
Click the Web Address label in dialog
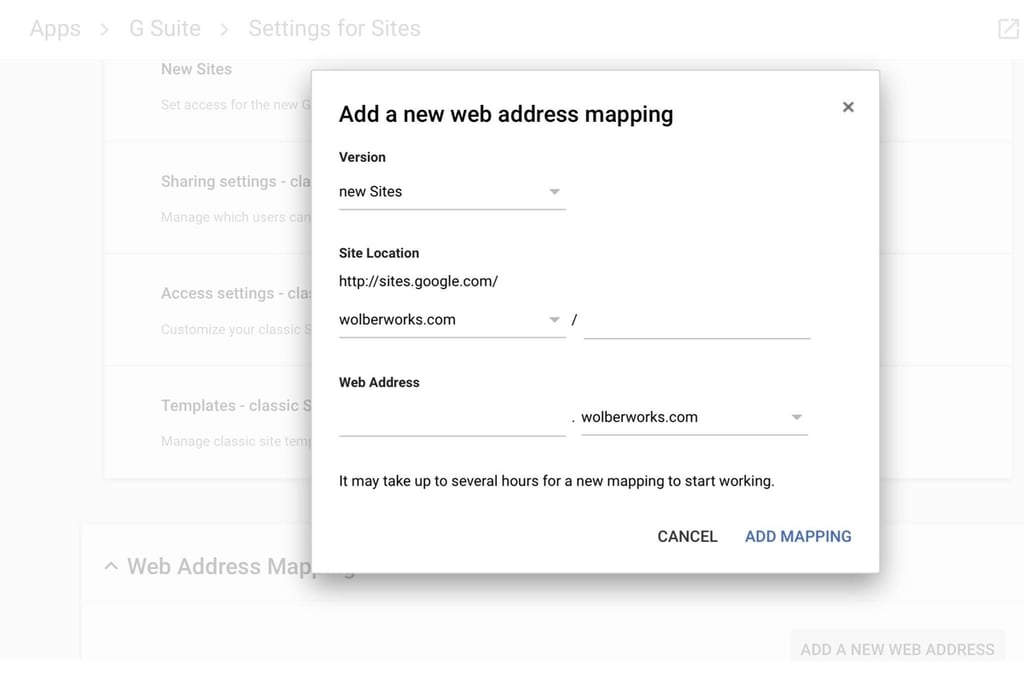click(379, 383)
